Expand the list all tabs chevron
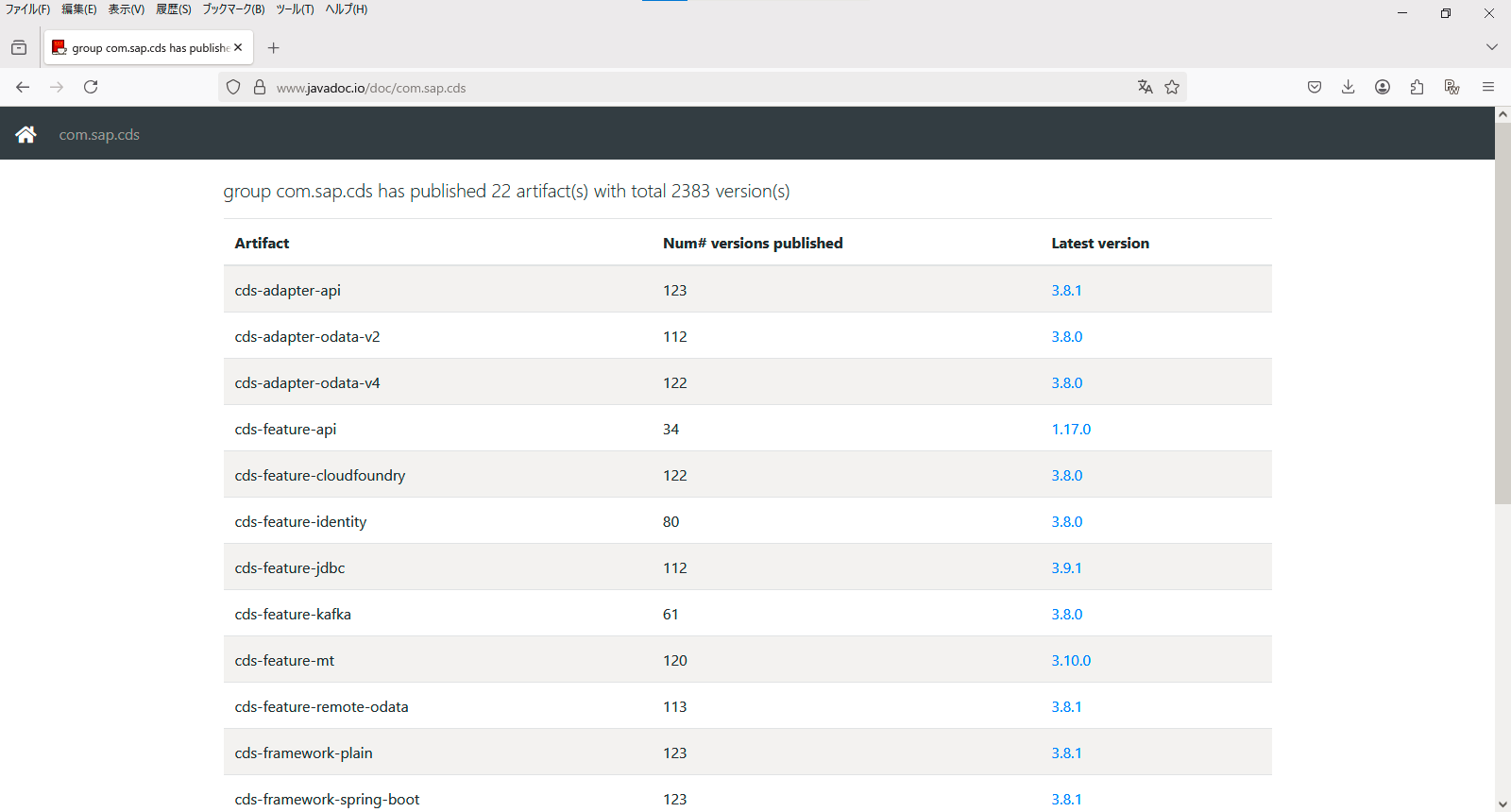 tap(1492, 47)
